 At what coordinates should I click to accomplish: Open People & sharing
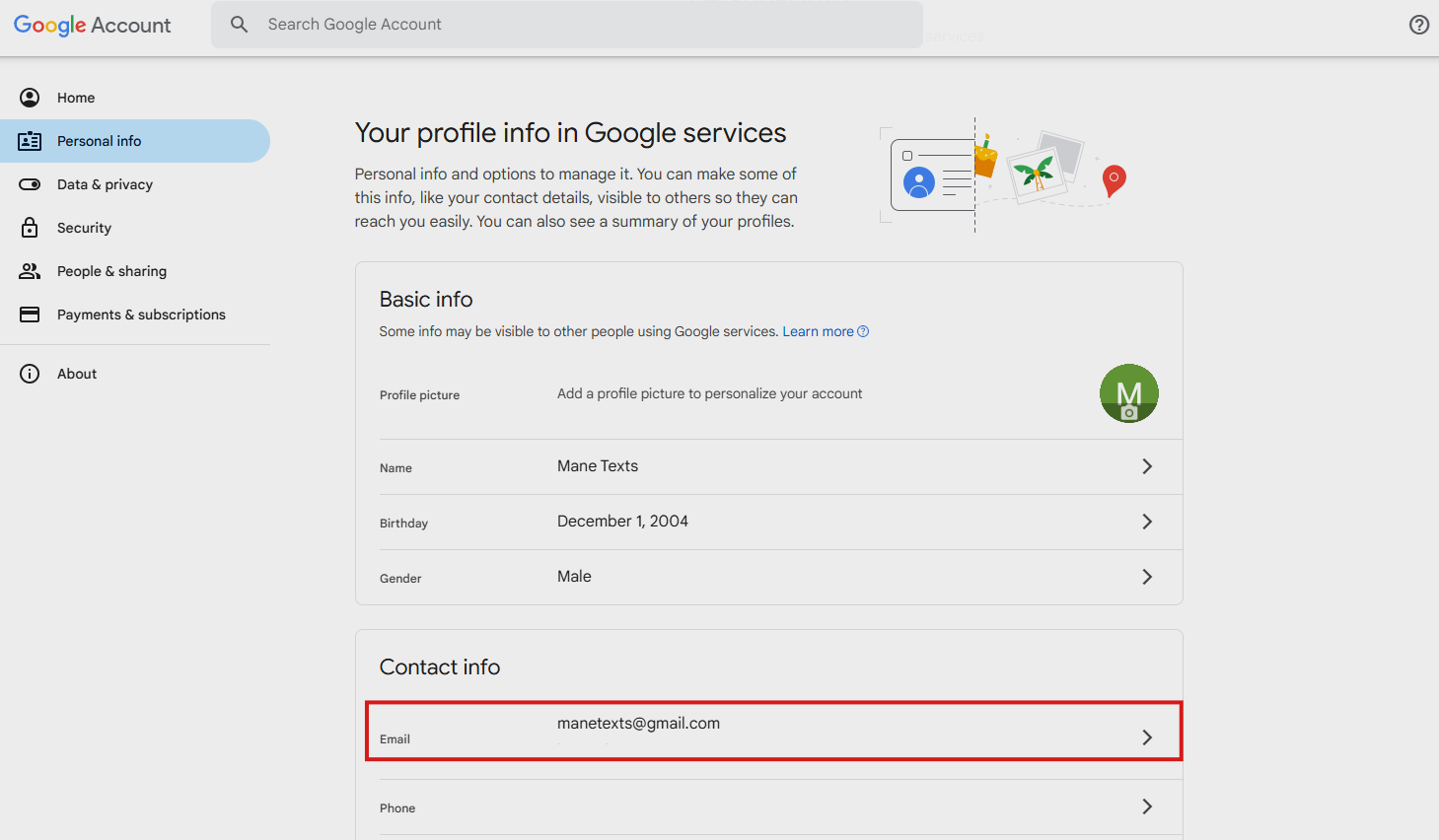135,271
